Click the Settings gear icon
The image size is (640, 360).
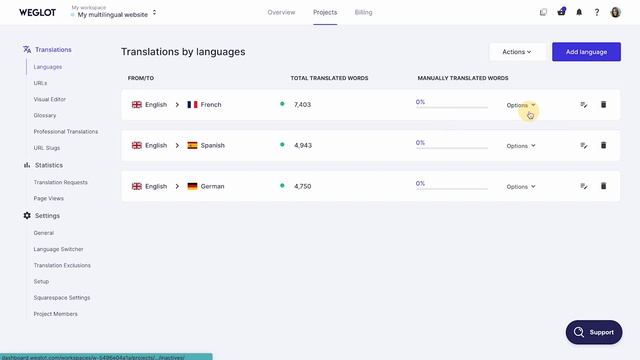coord(27,216)
